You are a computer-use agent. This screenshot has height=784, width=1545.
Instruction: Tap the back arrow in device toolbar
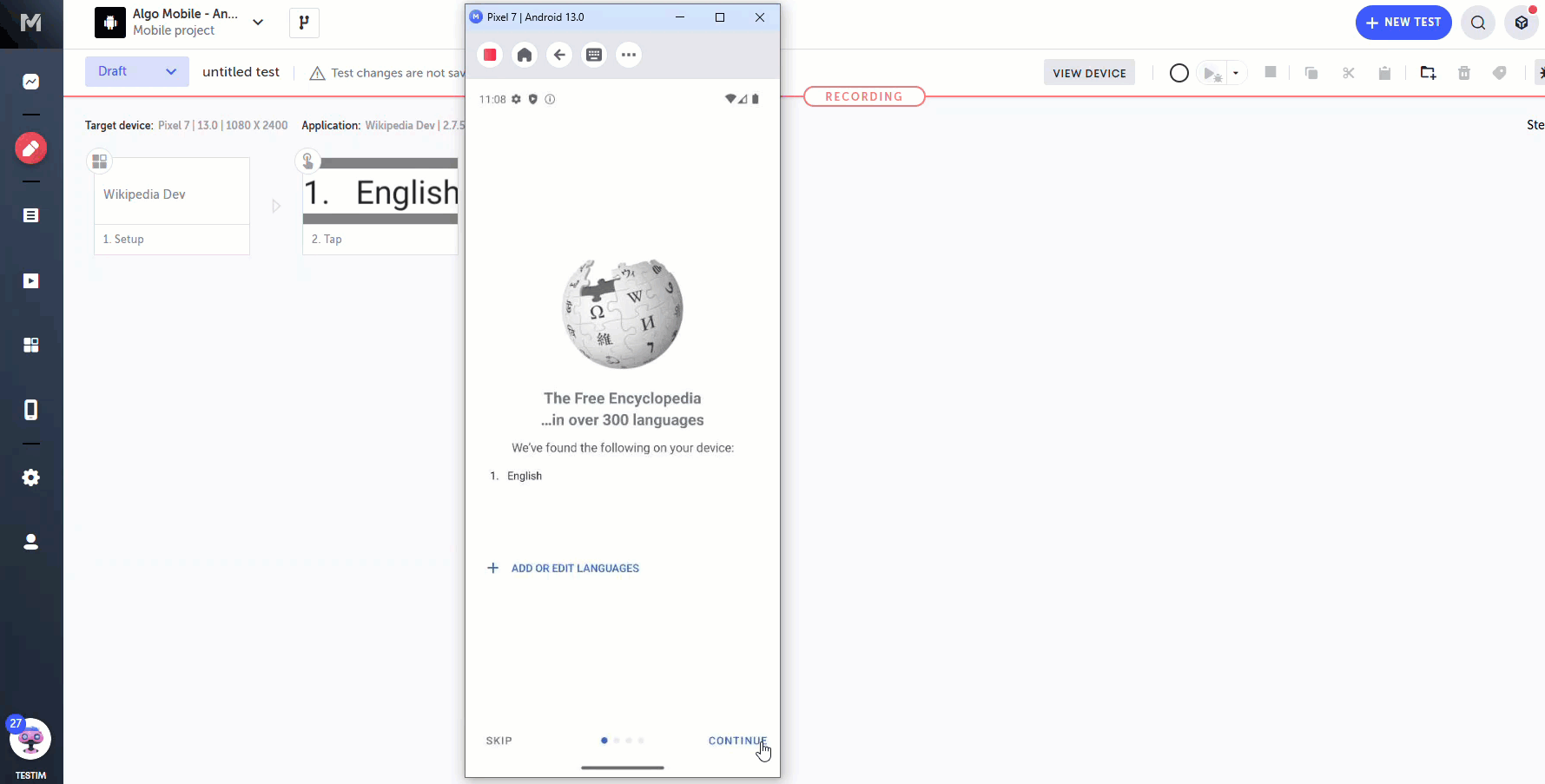click(x=559, y=55)
